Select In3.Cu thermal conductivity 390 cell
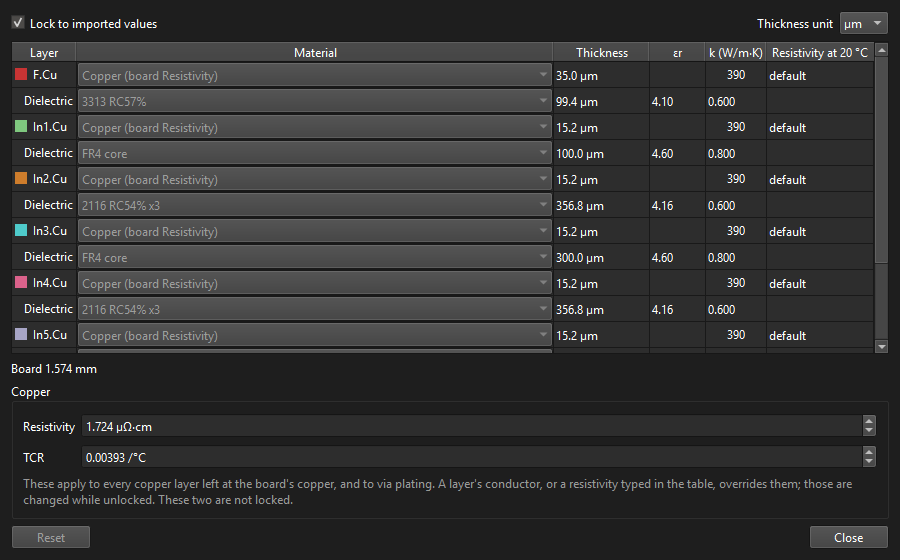Viewport: 900px width, 560px height. [736, 231]
